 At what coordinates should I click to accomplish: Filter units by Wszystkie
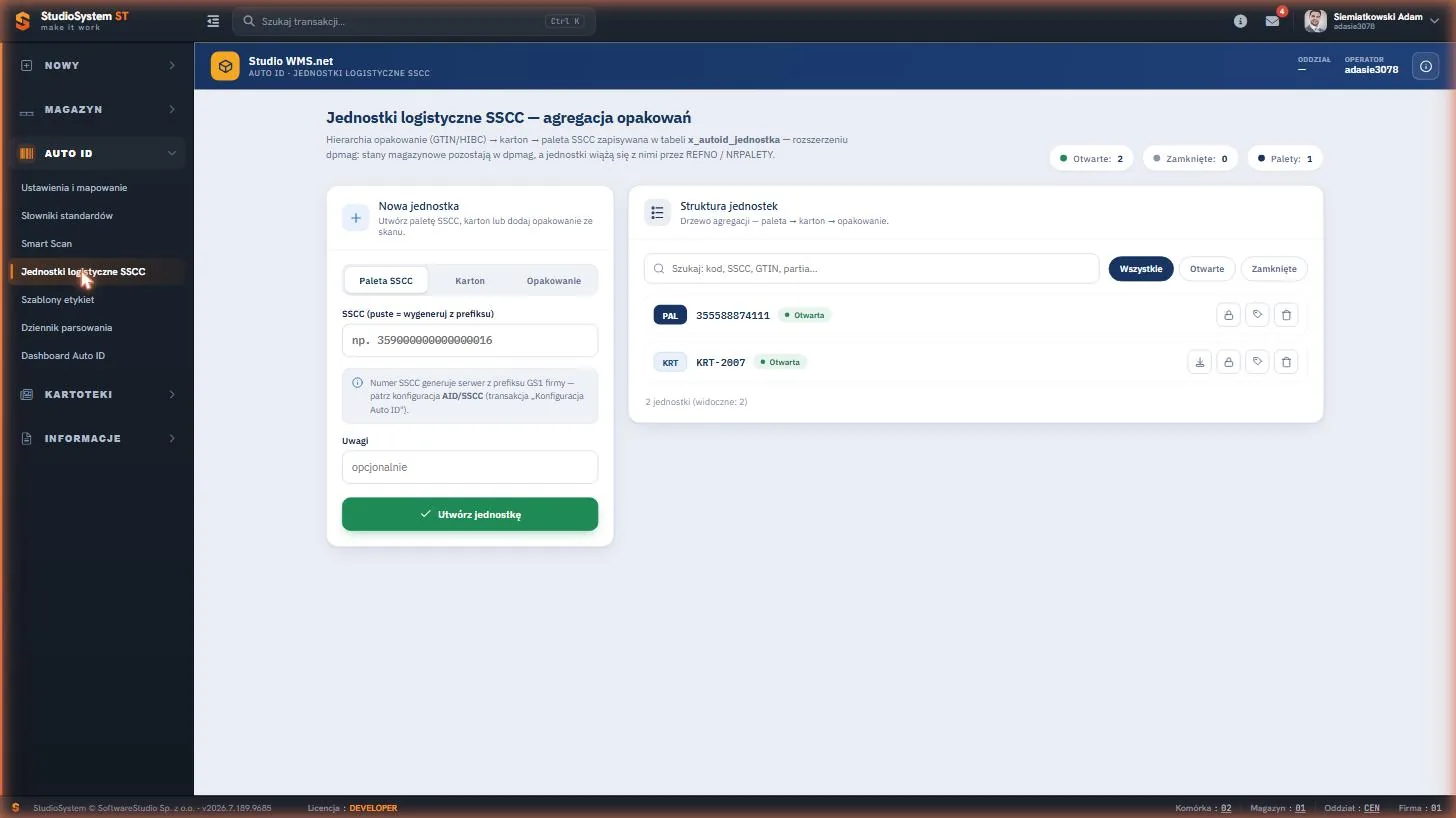1141,268
